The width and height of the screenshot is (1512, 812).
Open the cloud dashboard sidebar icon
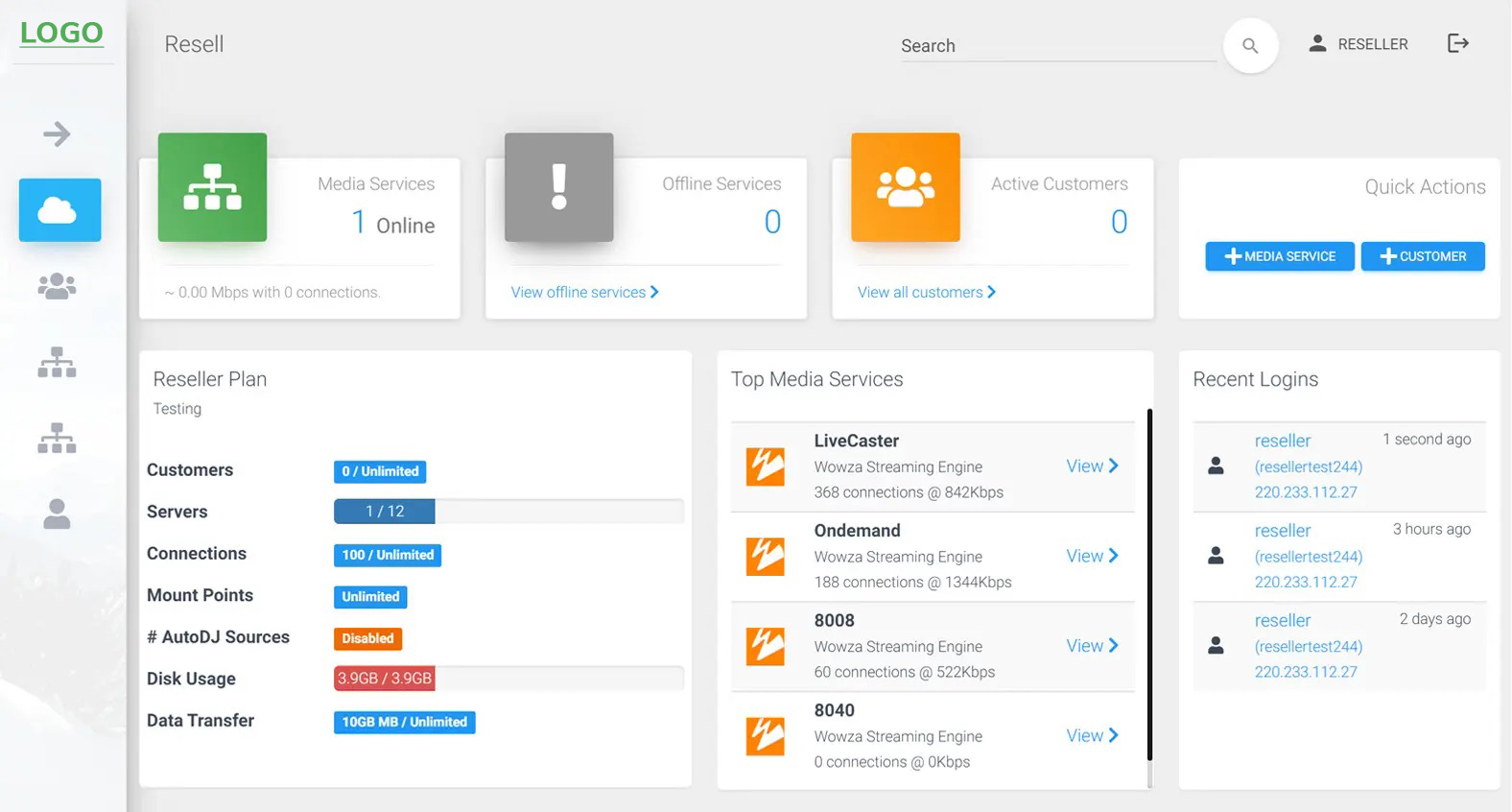pos(59,210)
